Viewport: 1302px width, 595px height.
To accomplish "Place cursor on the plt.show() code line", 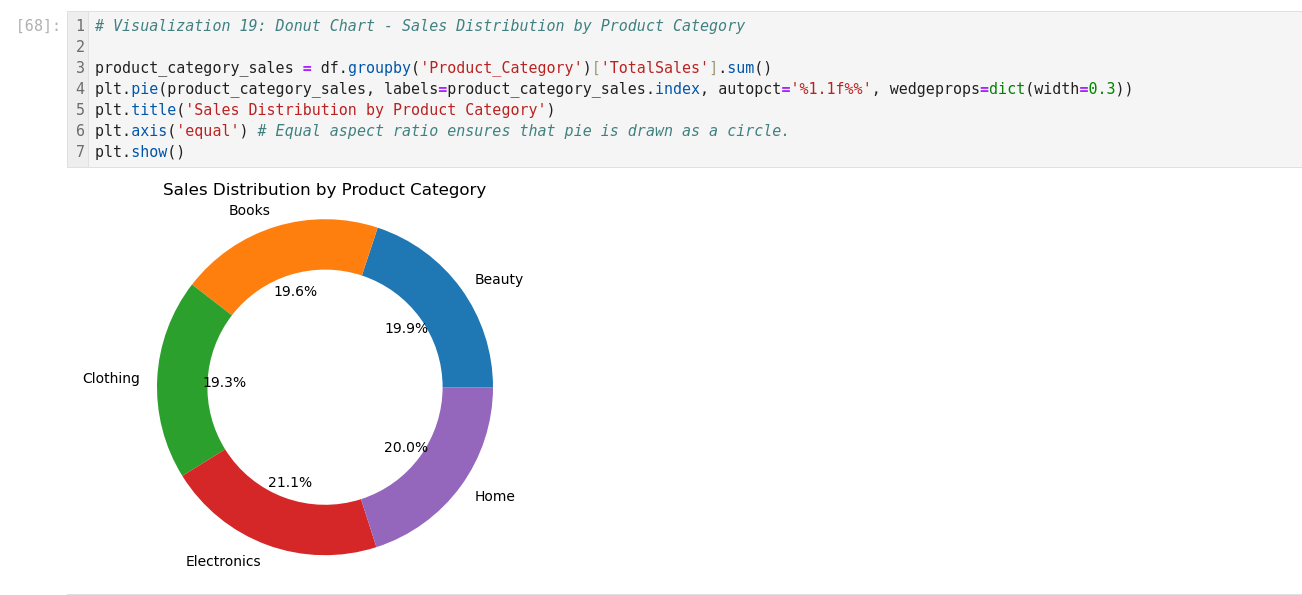I will 140,152.
